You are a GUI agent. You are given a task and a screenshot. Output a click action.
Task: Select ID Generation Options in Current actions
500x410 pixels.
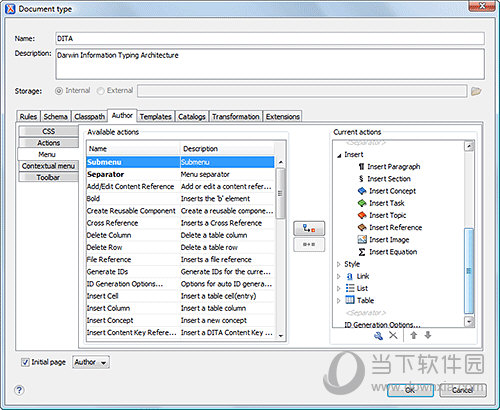(382, 325)
